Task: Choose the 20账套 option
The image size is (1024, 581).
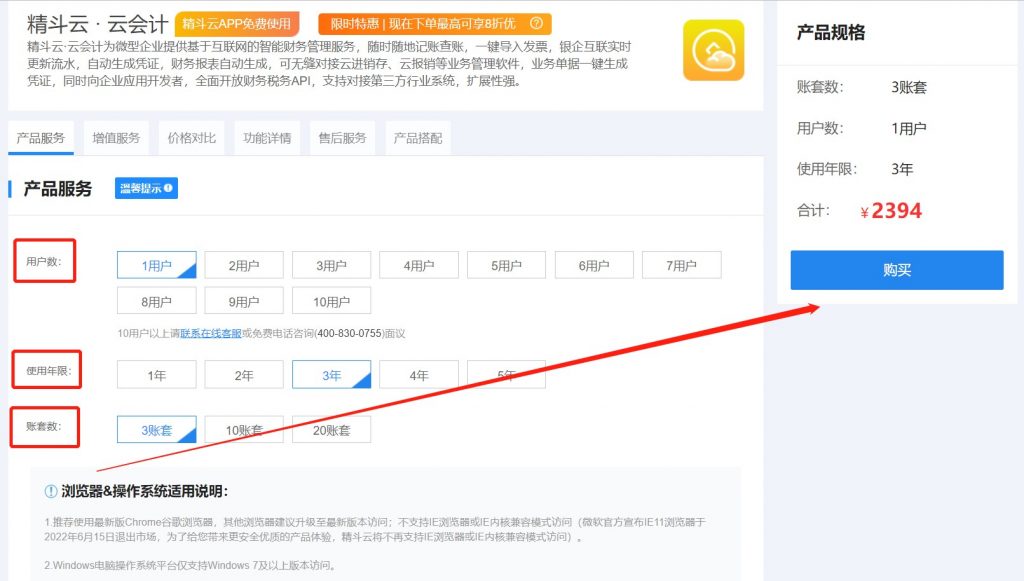Action: tap(332, 430)
